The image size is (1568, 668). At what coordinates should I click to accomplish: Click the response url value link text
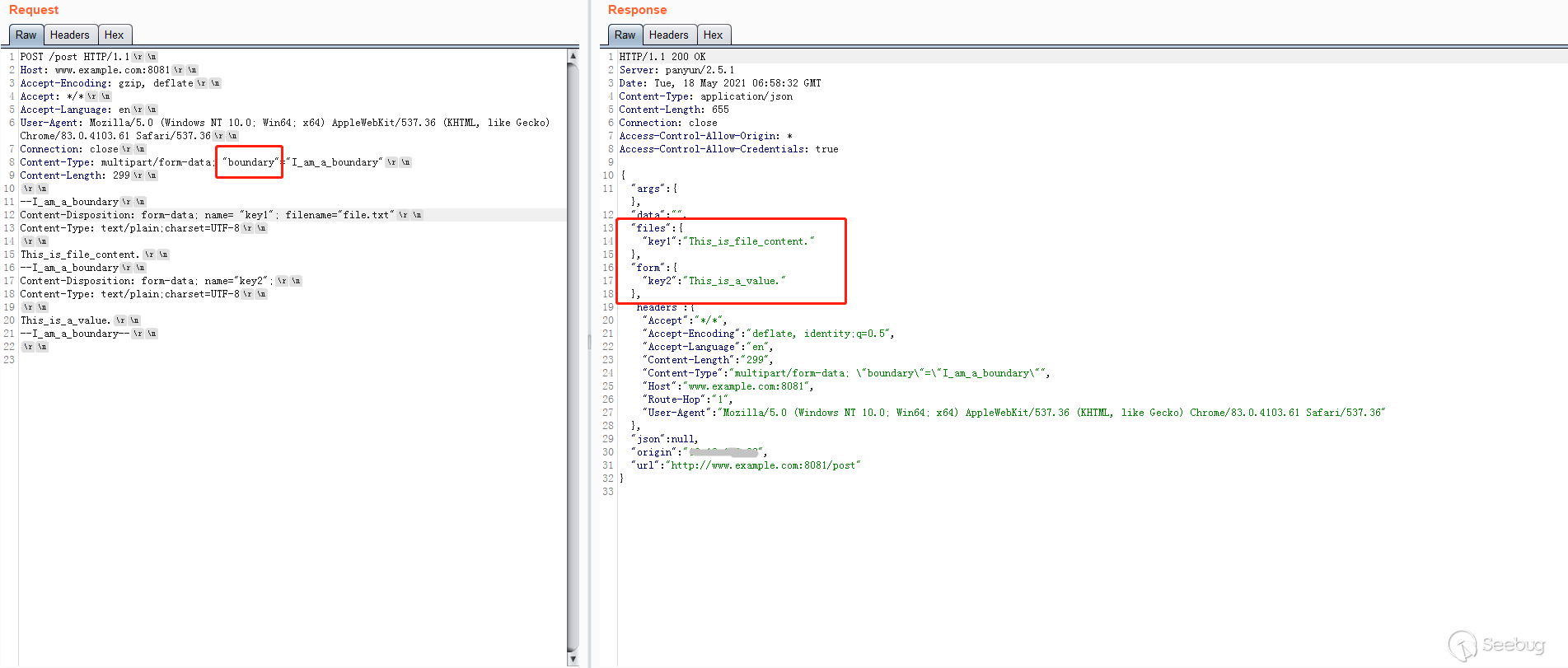click(763, 465)
